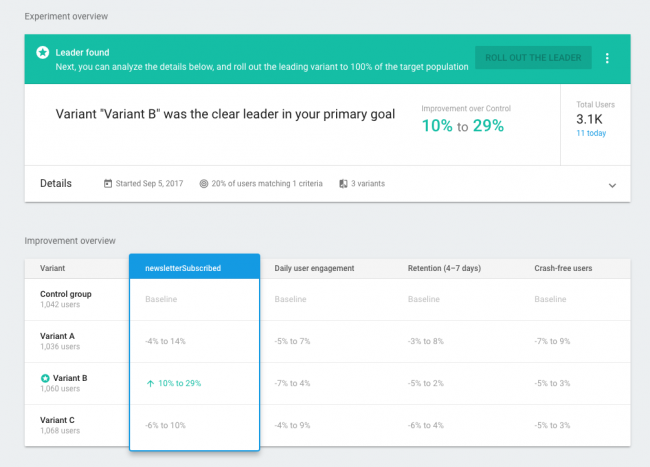The width and height of the screenshot is (650, 467).
Task: Click the green up arrow in Variant B row
Action: [149, 384]
